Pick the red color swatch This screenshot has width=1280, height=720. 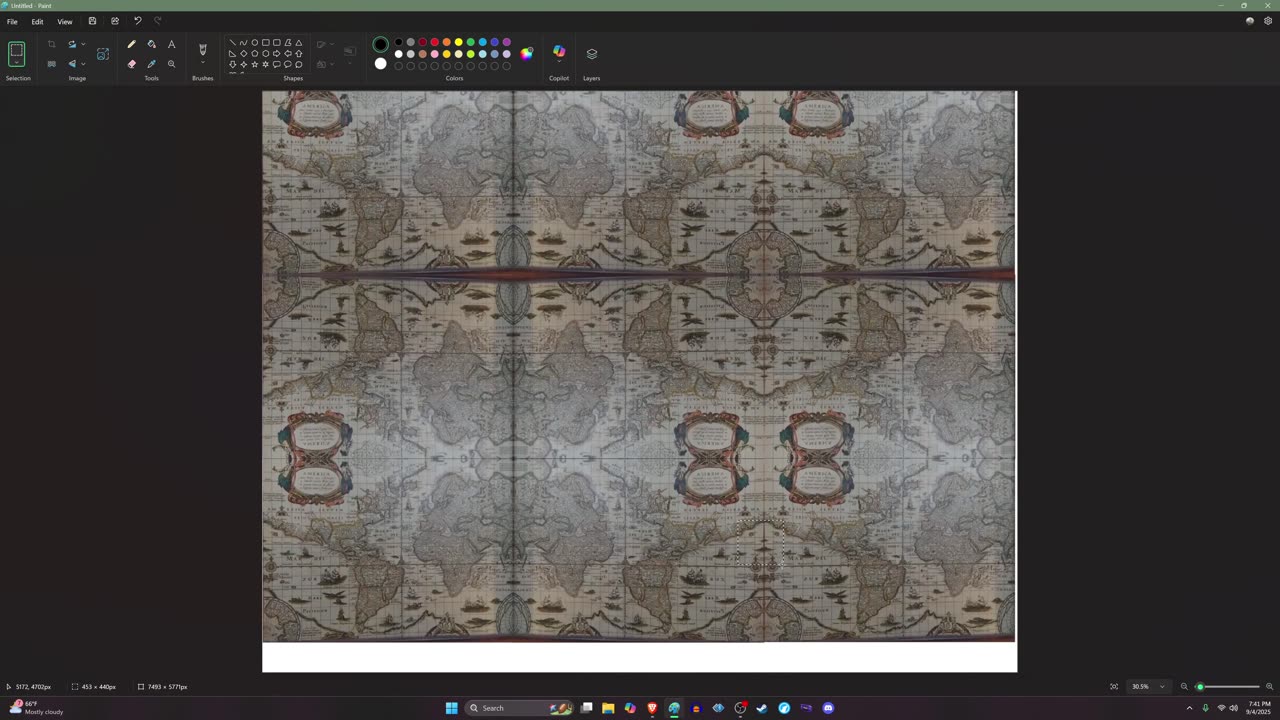(x=434, y=42)
